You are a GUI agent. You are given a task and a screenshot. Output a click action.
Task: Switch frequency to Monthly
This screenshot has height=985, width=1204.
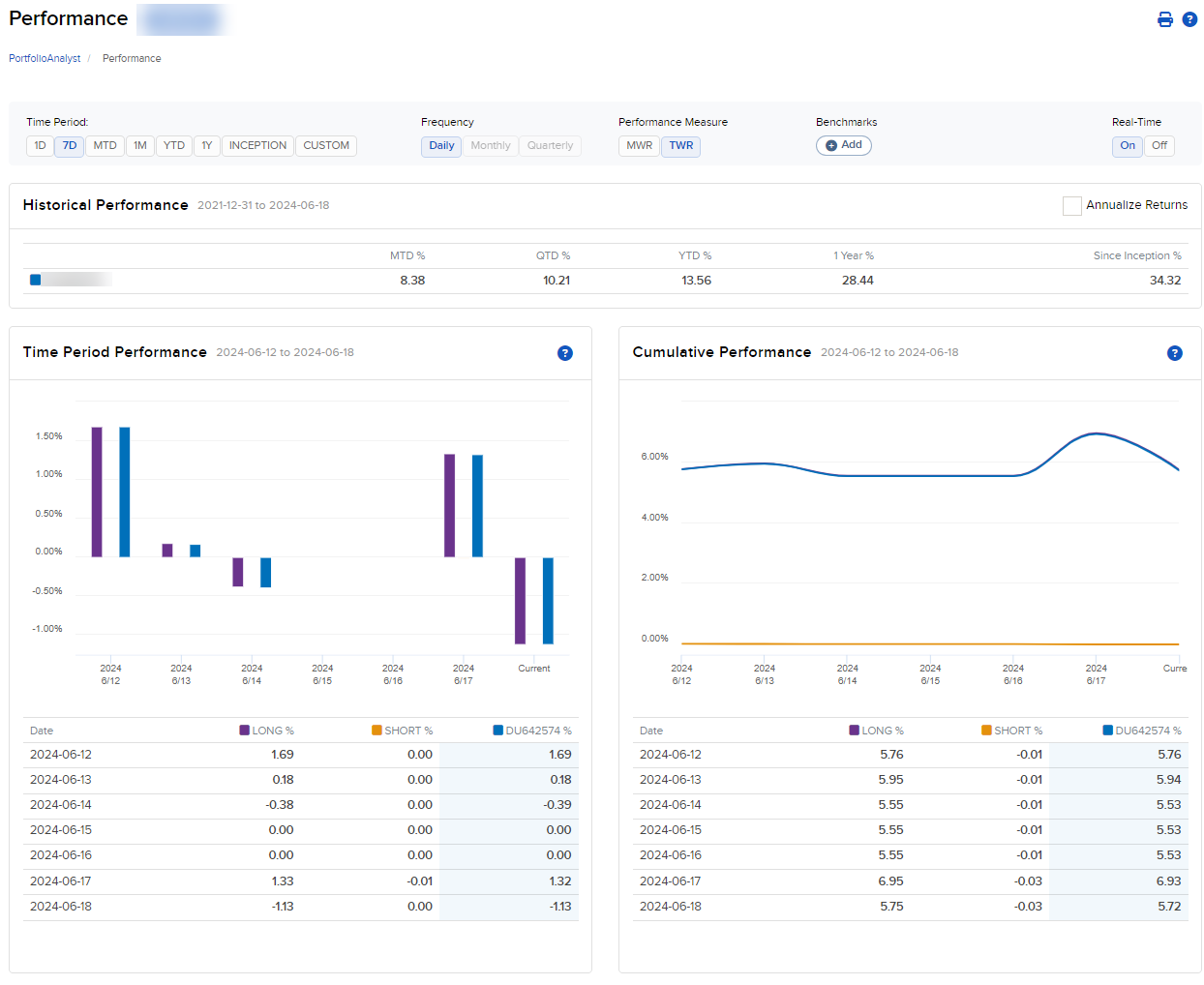490,145
